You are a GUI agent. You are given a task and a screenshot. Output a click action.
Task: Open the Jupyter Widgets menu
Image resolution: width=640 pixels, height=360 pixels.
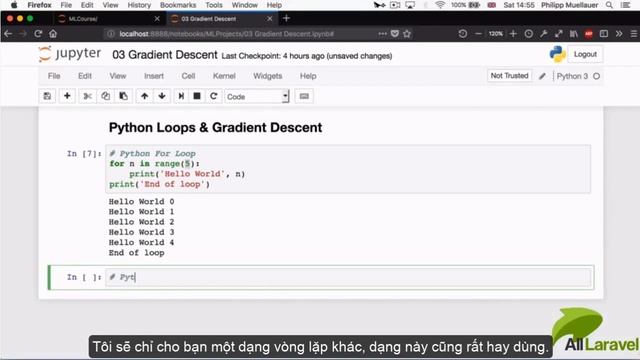tap(268, 76)
